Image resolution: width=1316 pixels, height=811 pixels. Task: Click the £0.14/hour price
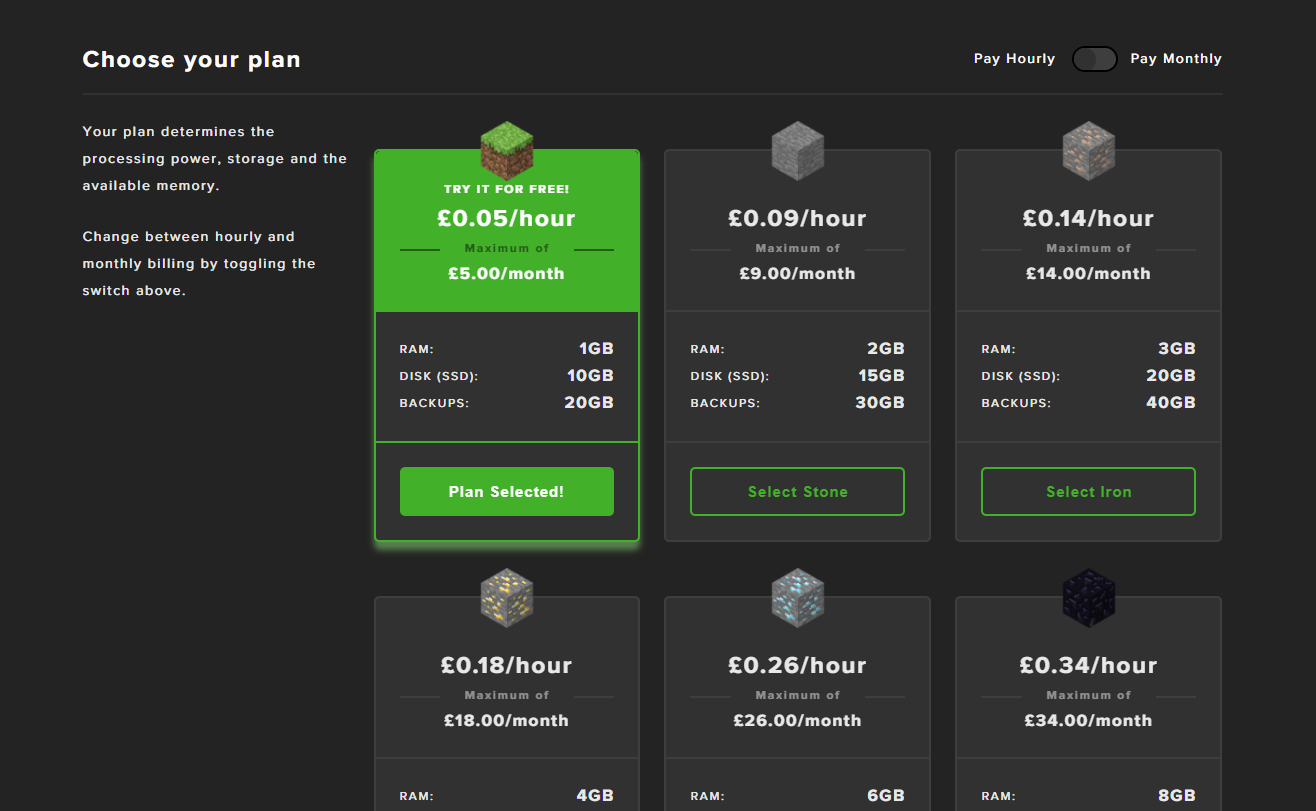[x=1089, y=218]
